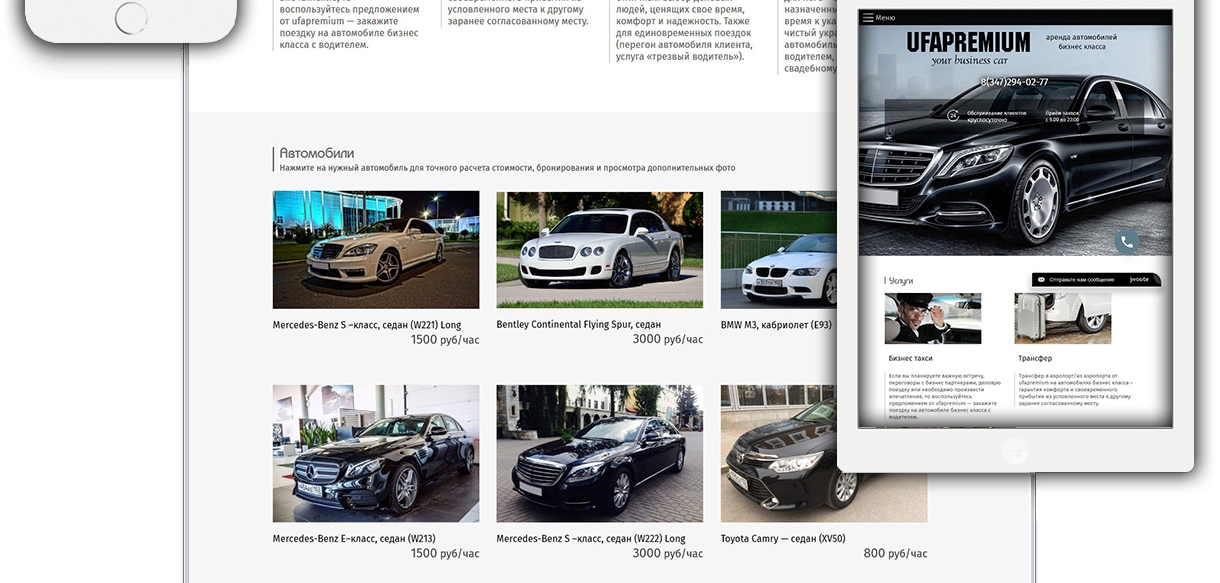Open the Трансфер suitcase thumbnail

click(x=1062, y=319)
